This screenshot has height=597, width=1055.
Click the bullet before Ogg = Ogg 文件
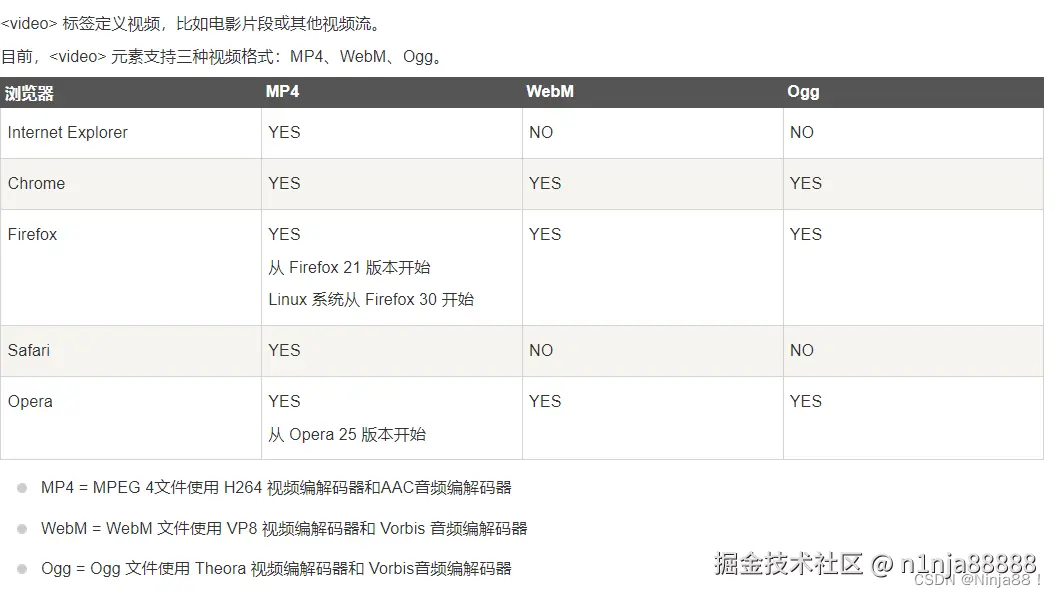click(22, 569)
